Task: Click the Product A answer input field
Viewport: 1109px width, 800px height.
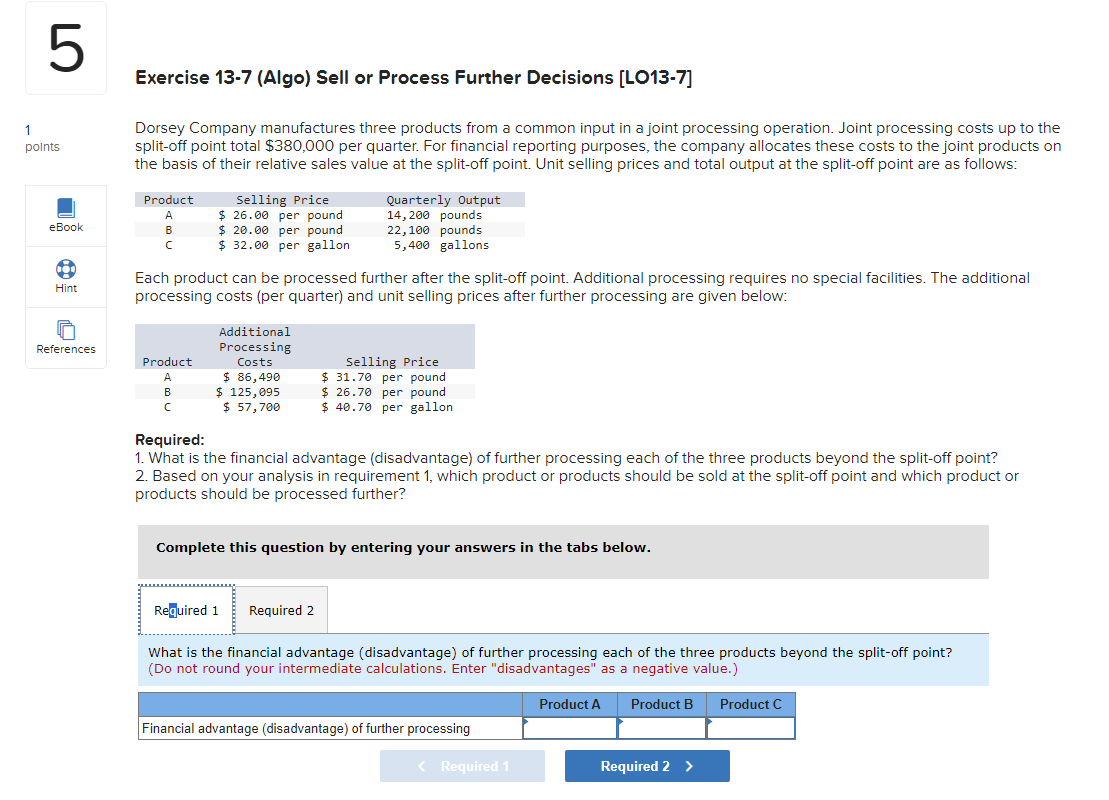Action: click(570, 728)
